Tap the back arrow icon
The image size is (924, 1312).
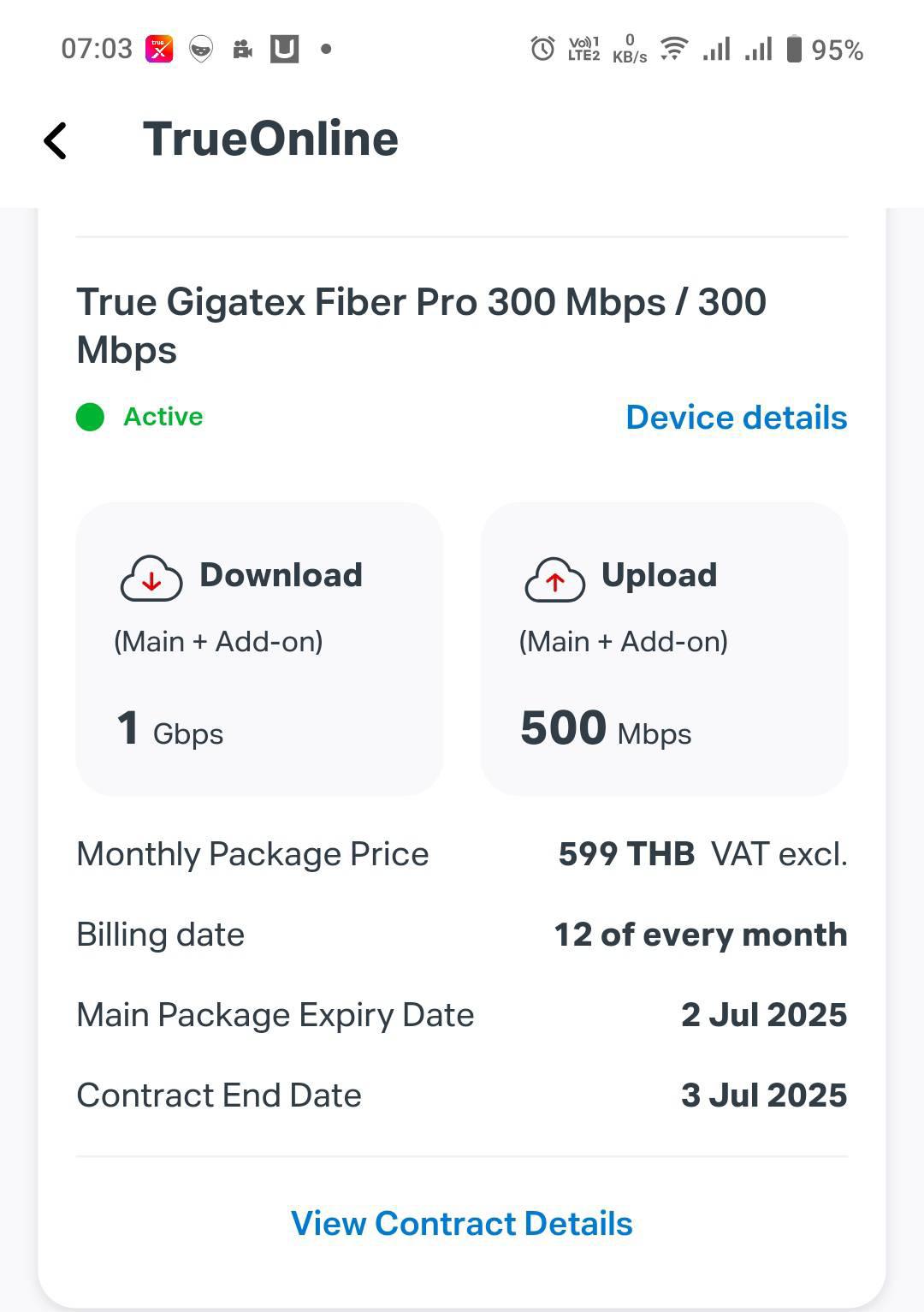point(56,141)
